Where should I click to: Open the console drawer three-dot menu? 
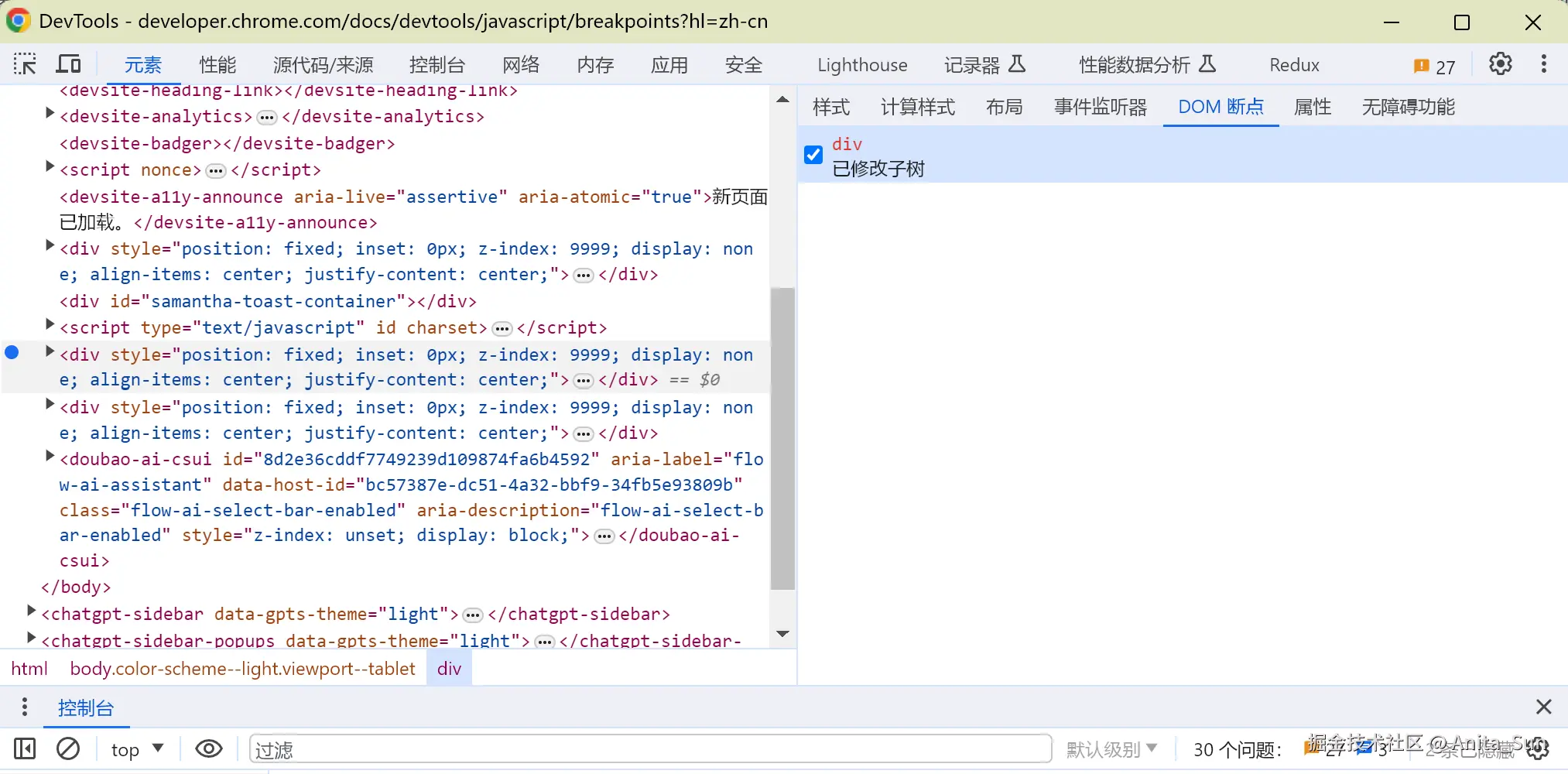click(25, 707)
